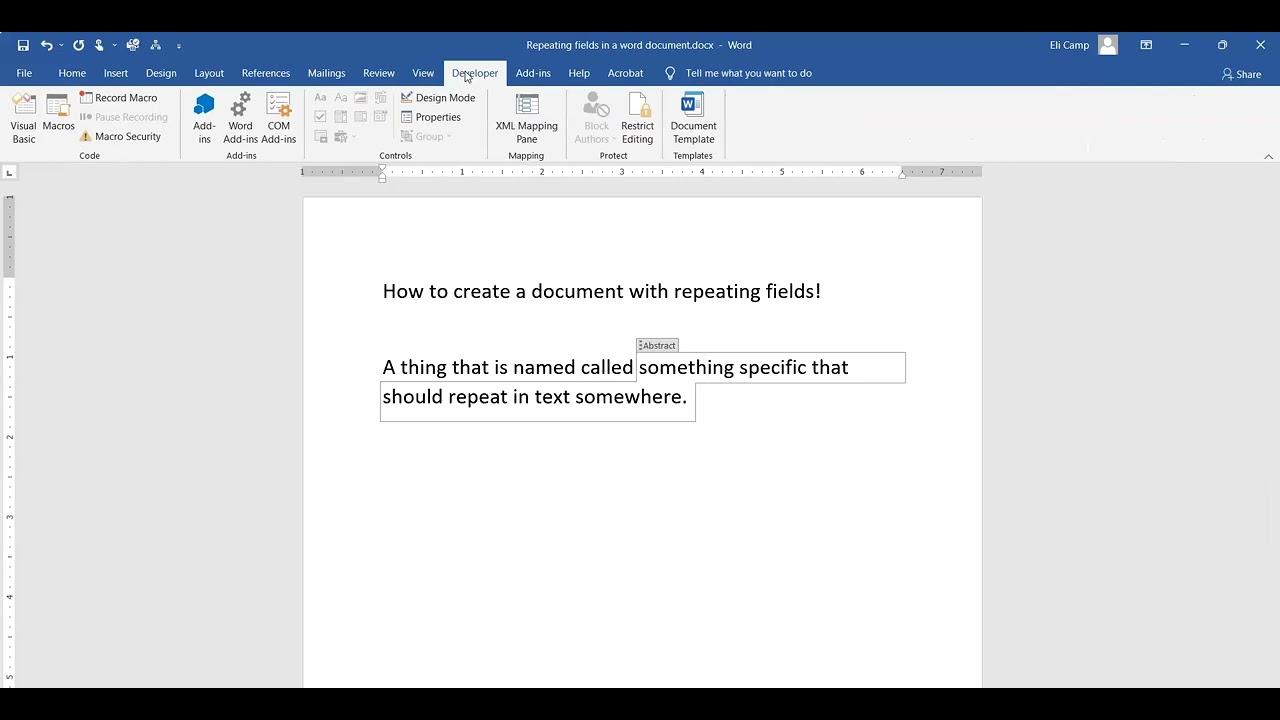Insert a Rich Text content control
Image resolution: width=1280 pixels, height=720 pixels.
pyautogui.click(x=320, y=98)
